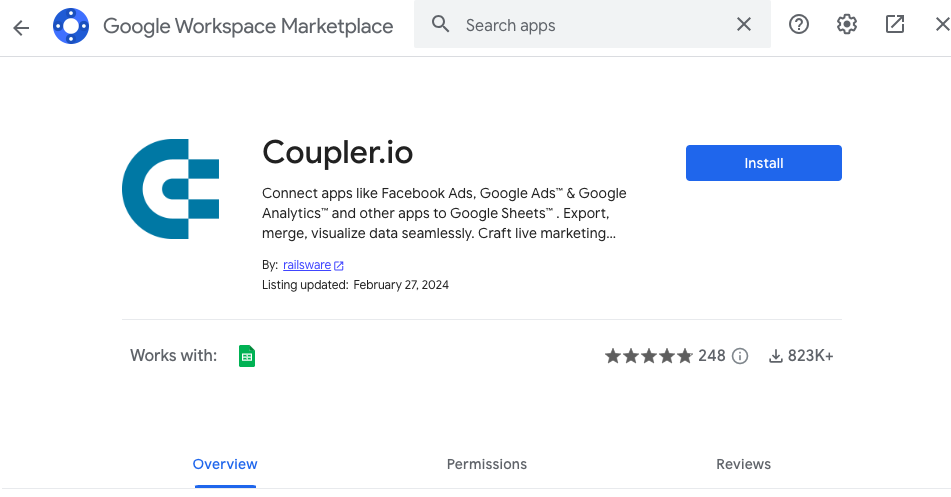Click the five-star rating
The height and width of the screenshot is (497, 951).
[x=648, y=356]
